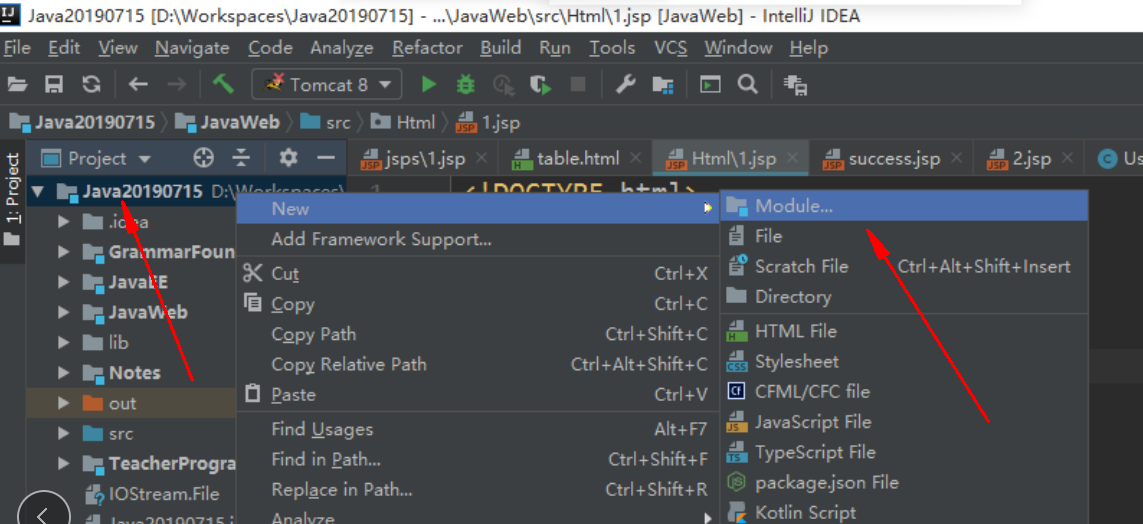Click the green Run button

429,85
